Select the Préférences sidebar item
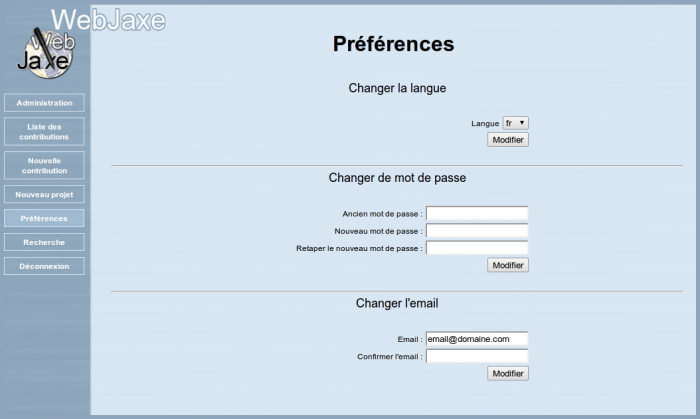 click(44, 218)
